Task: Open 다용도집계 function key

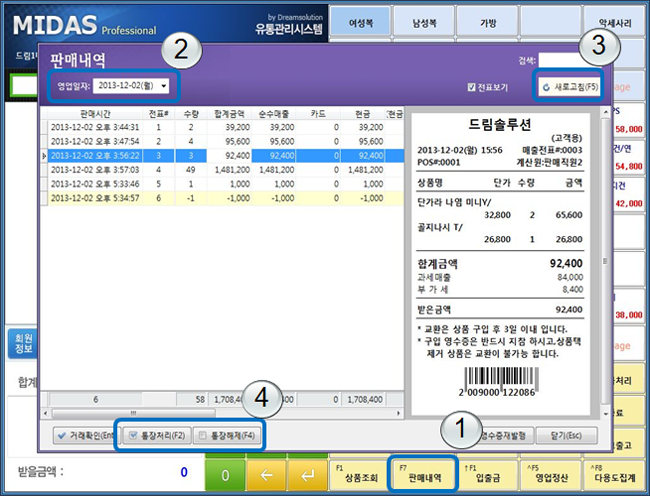Action: 614,474
